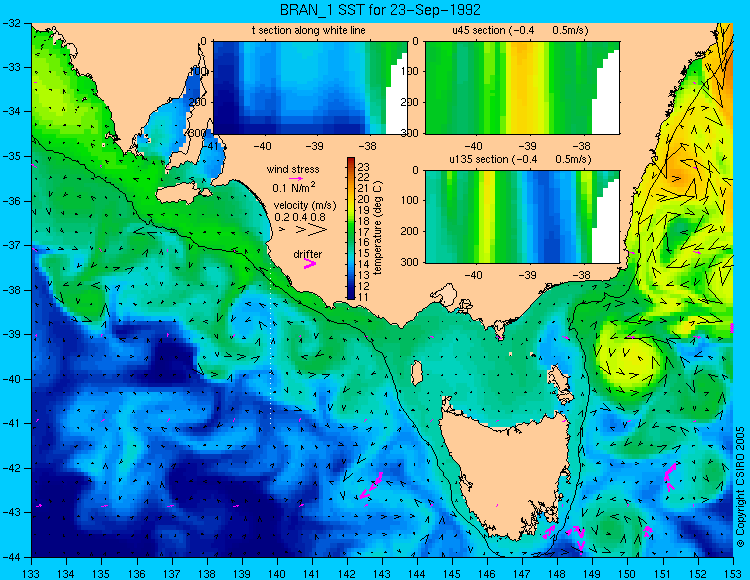Click the drifter track near 151 longitude
This screenshot has height=580, width=750.
tap(670, 477)
